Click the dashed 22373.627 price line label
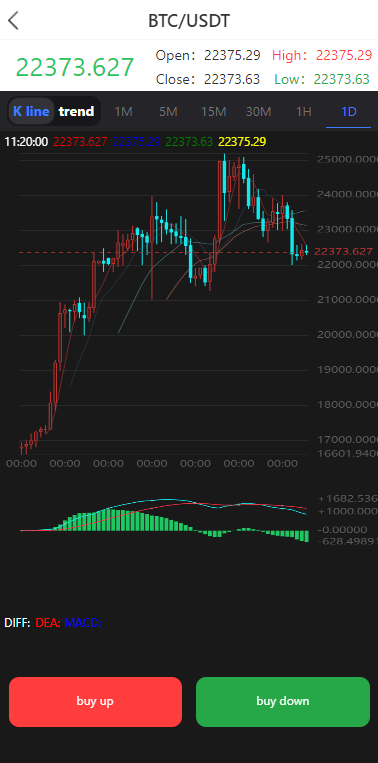Viewport: 378px width, 763px height. click(x=343, y=252)
